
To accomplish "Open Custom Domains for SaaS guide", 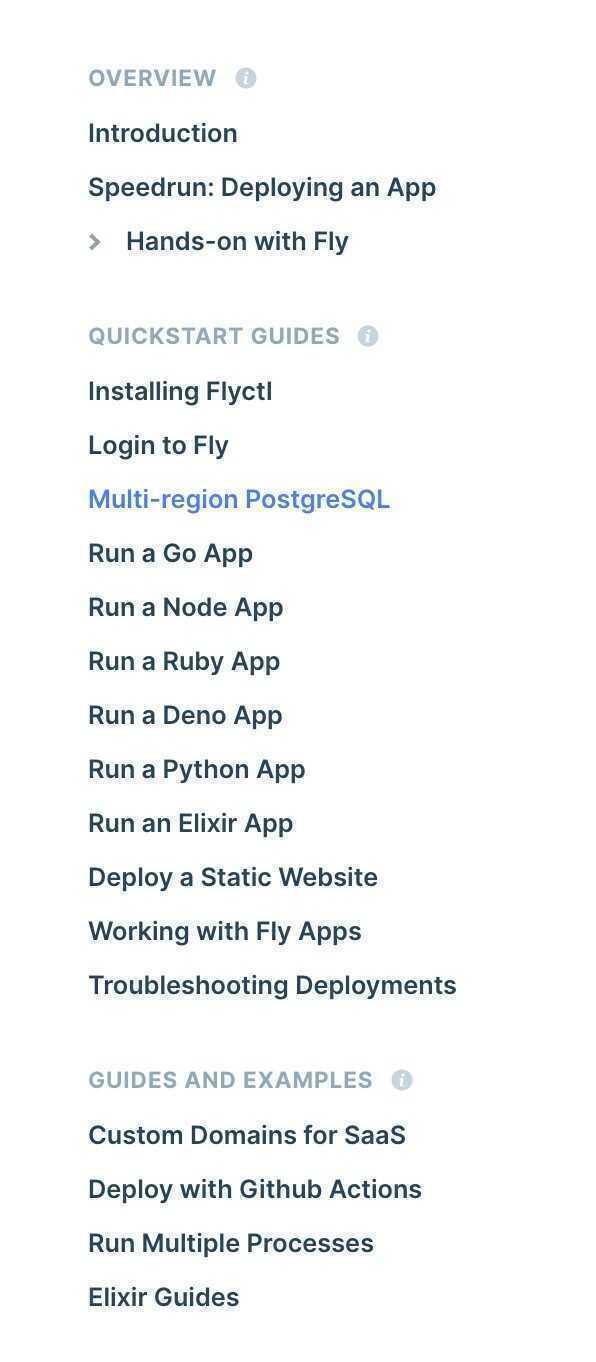I will (x=247, y=1135).
